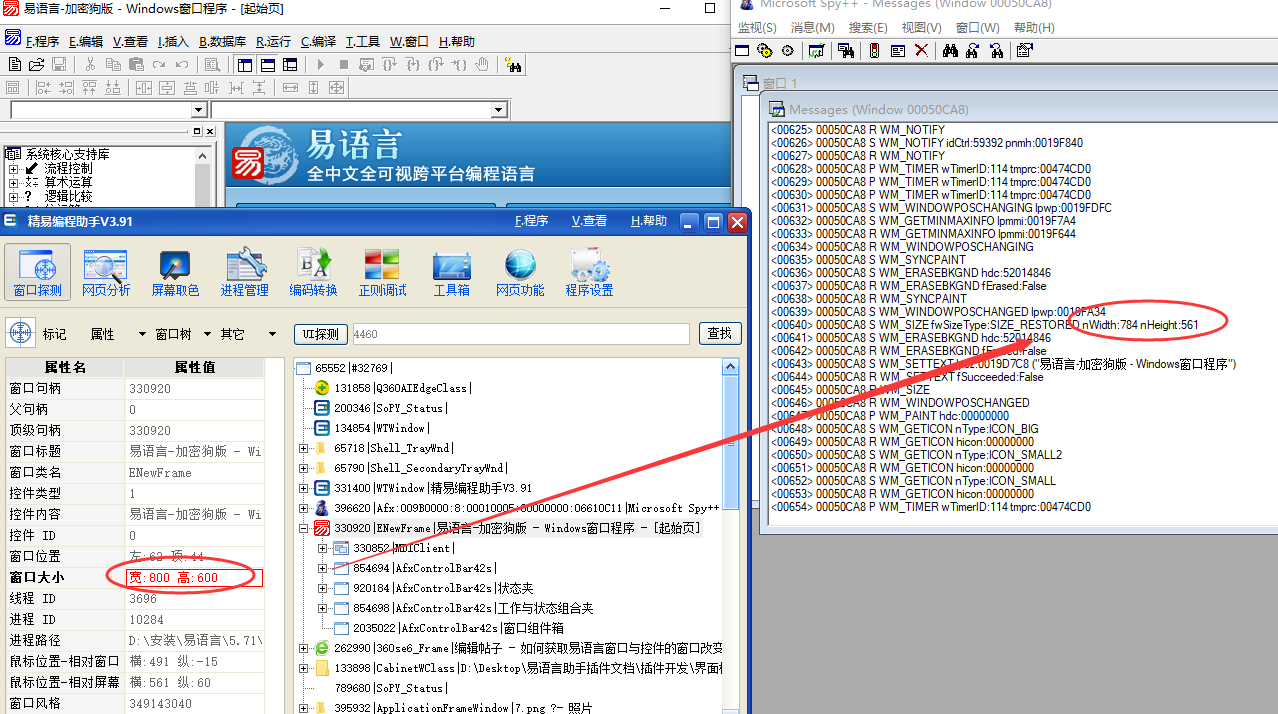
Task: Click the search field containing 4460
Action: [520, 334]
